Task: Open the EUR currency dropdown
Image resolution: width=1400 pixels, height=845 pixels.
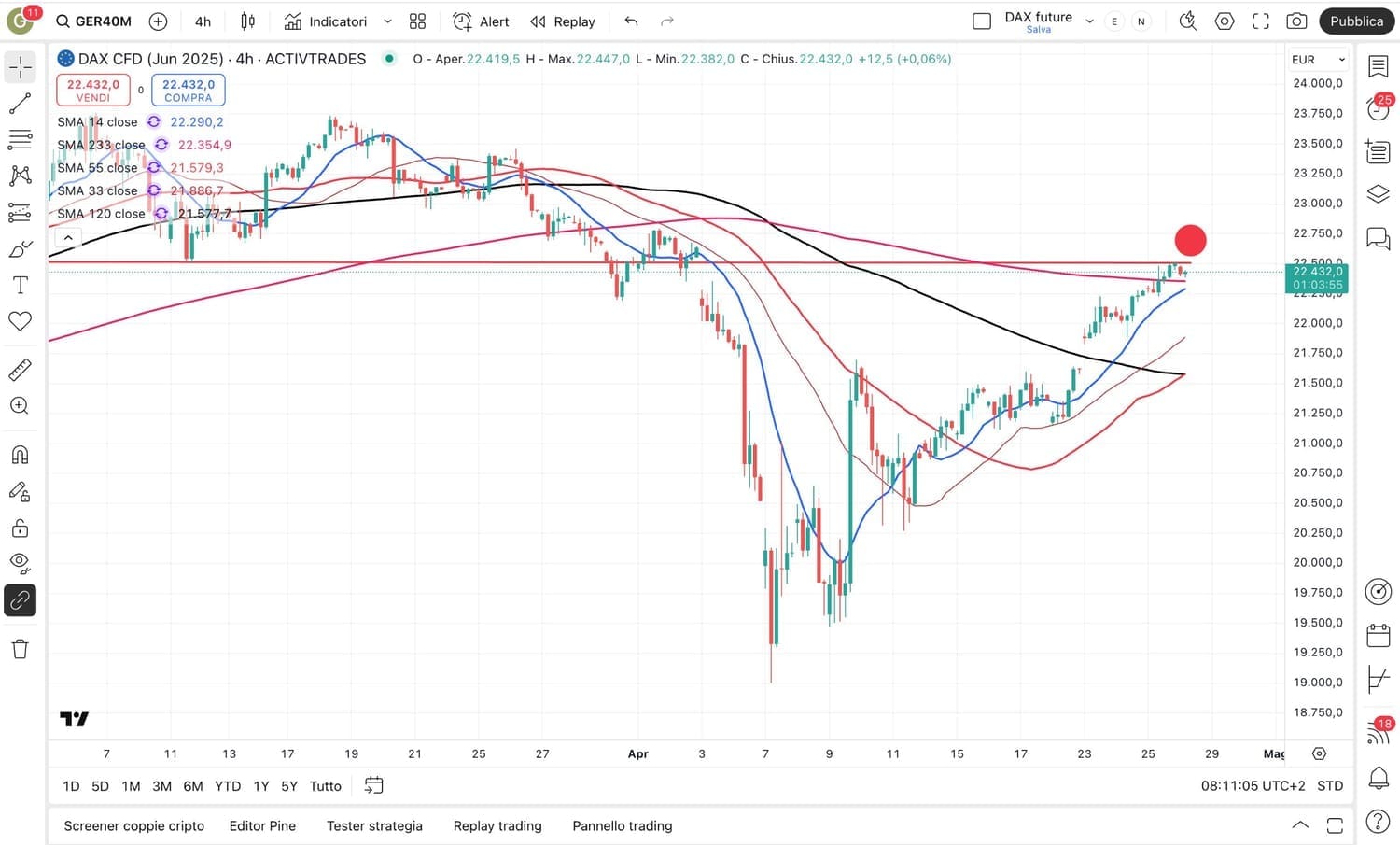Action: click(x=1318, y=60)
